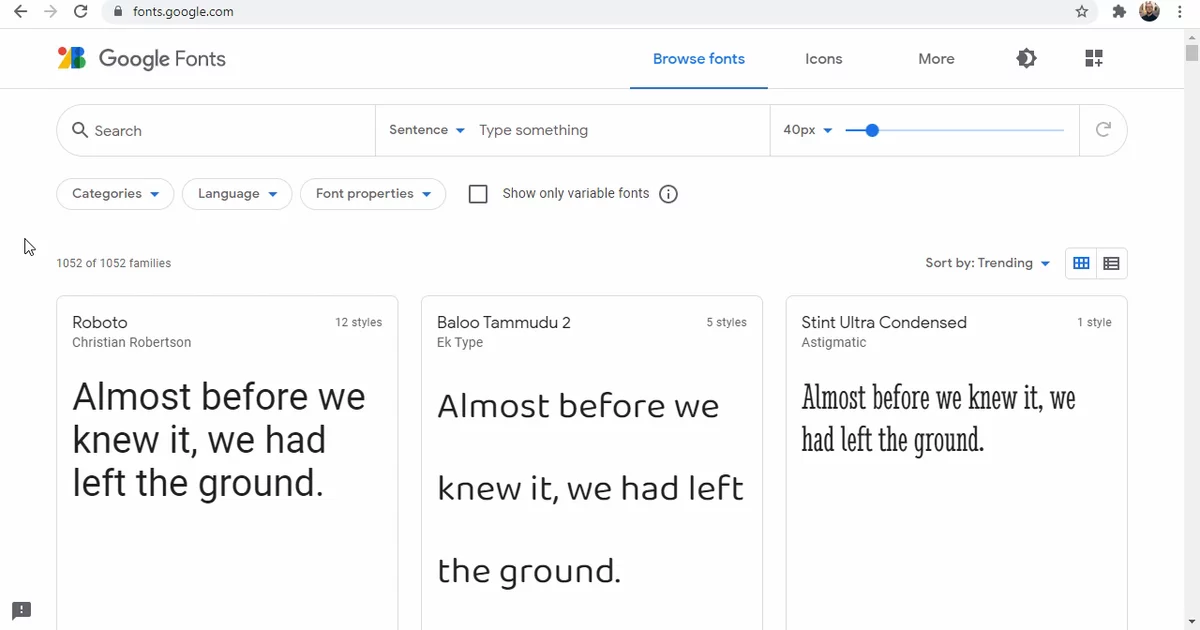The width and height of the screenshot is (1200, 630).
Task: Enable Show only variable fonts checkbox
Action: [478, 194]
